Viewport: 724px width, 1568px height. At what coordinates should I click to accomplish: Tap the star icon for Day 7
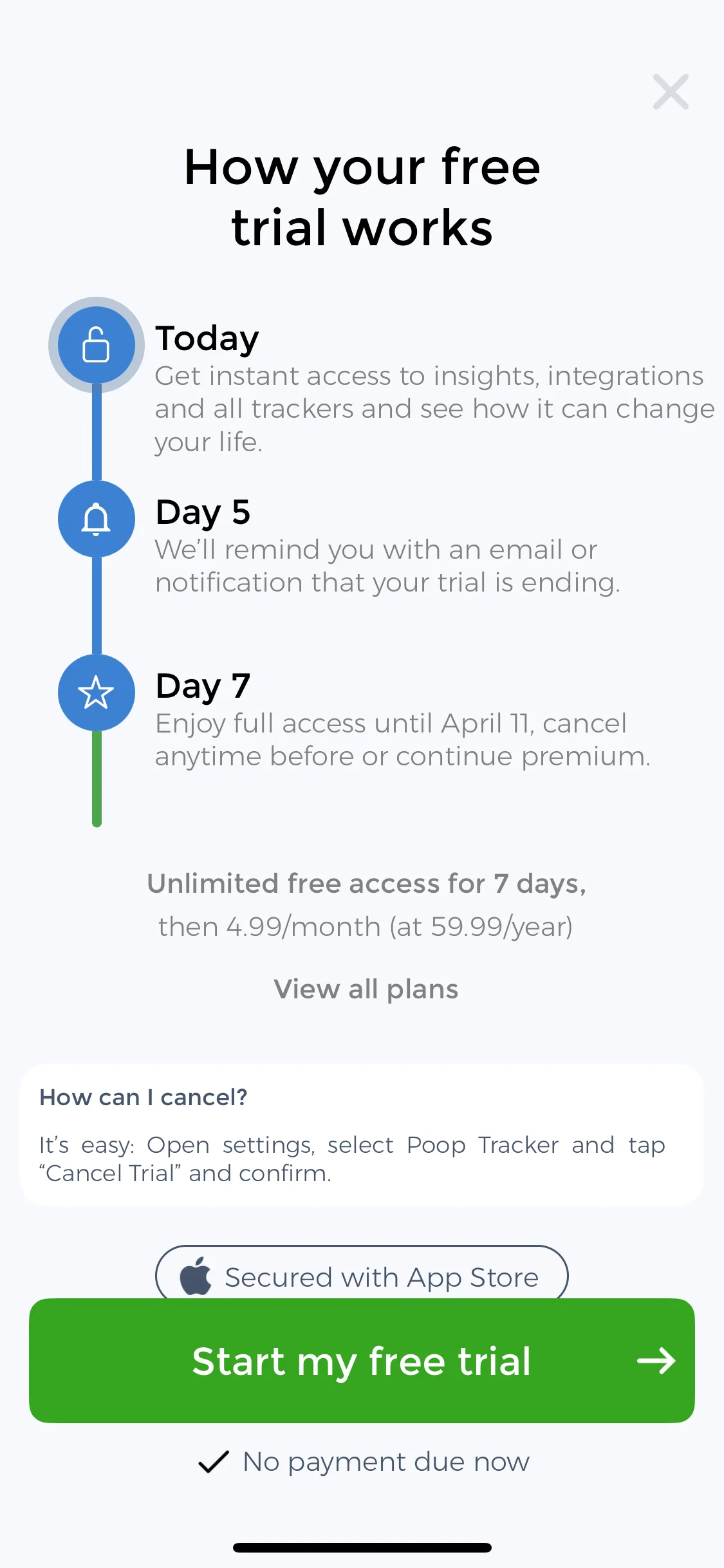coord(96,693)
